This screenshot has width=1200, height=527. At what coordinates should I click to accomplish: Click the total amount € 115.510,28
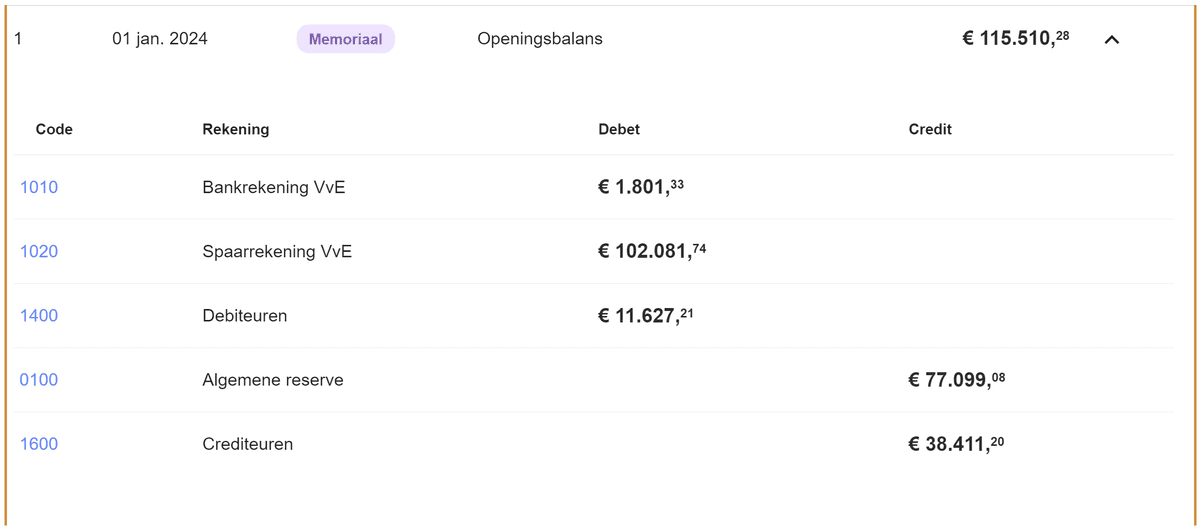tap(1015, 39)
